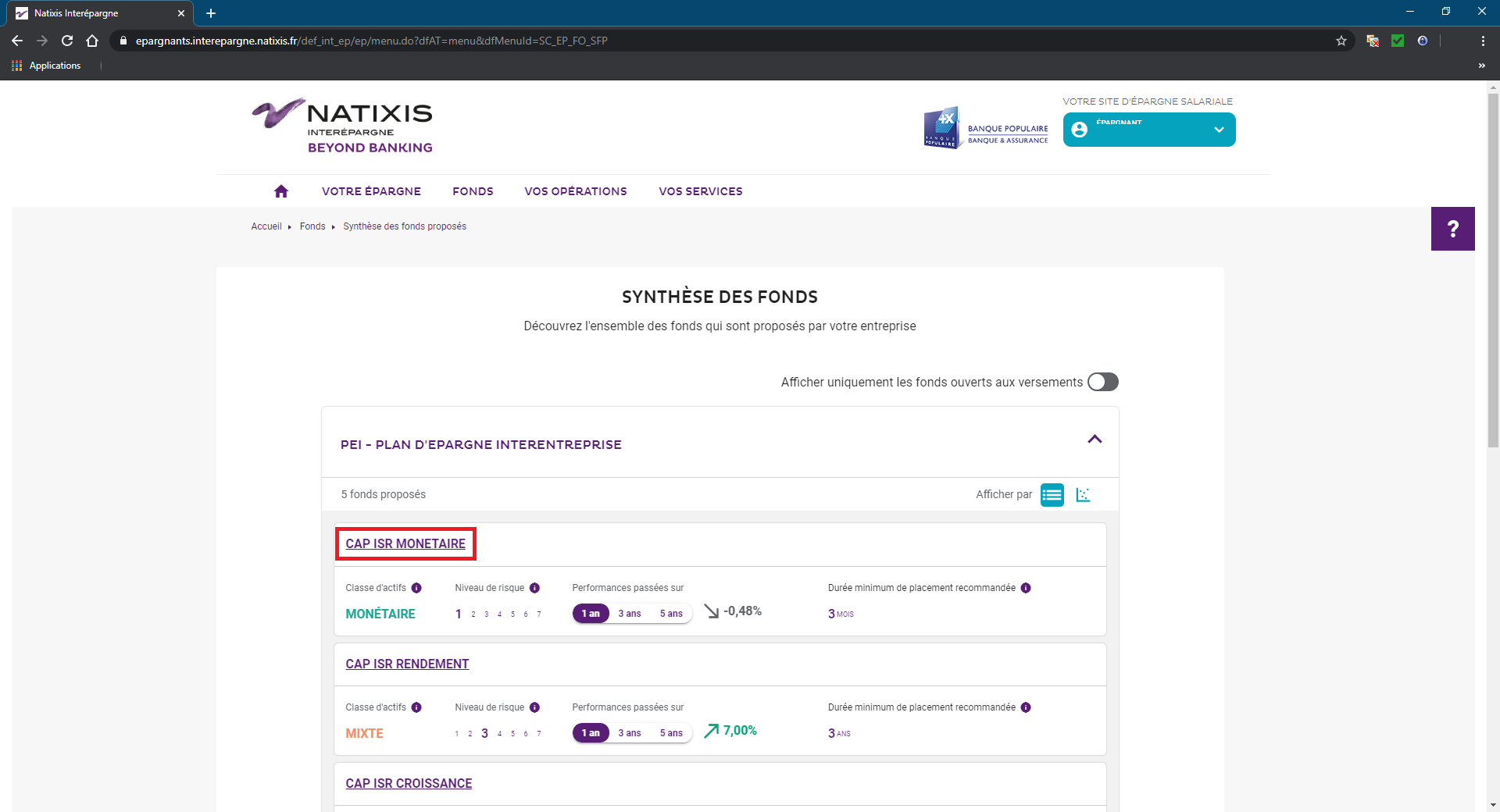1500x812 pixels.
Task: Show info for Niveau de risque in CAP ISR MONETAIRE
Action: coord(534,588)
